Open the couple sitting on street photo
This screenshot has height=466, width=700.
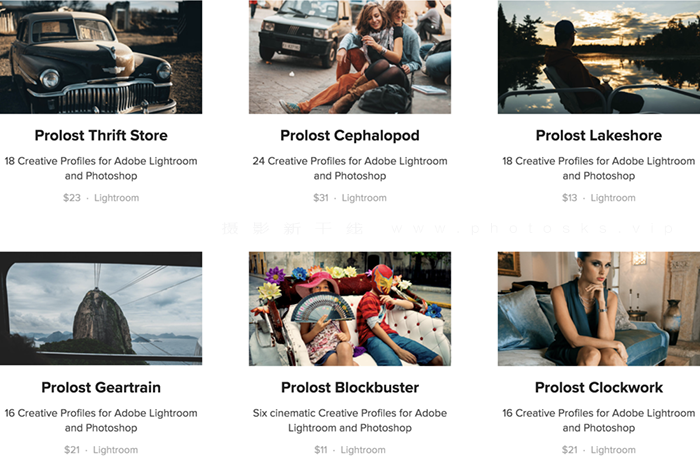pos(350,57)
